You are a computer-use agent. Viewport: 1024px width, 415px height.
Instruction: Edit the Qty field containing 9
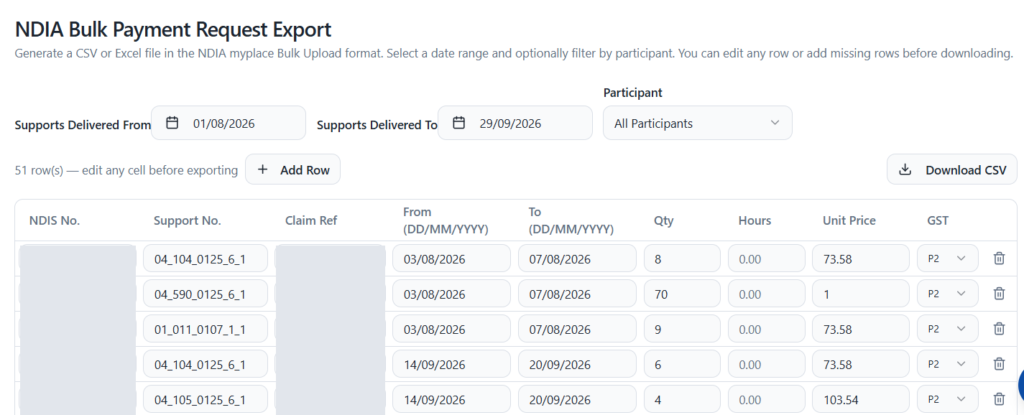[682, 329]
